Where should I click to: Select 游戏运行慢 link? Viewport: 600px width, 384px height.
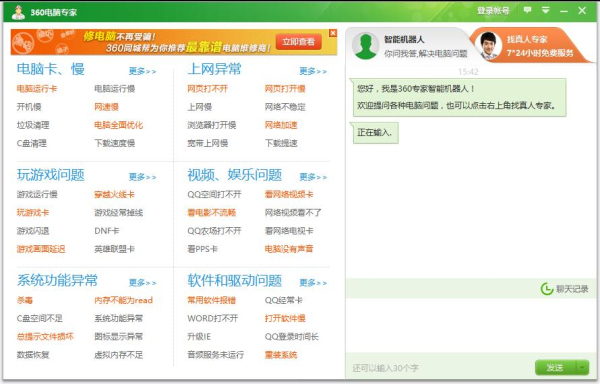37,195
